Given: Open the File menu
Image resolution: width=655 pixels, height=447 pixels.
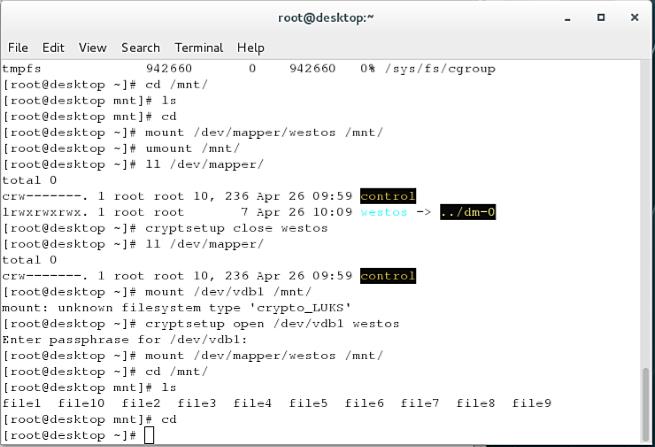Looking at the screenshot, I should 18,48.
